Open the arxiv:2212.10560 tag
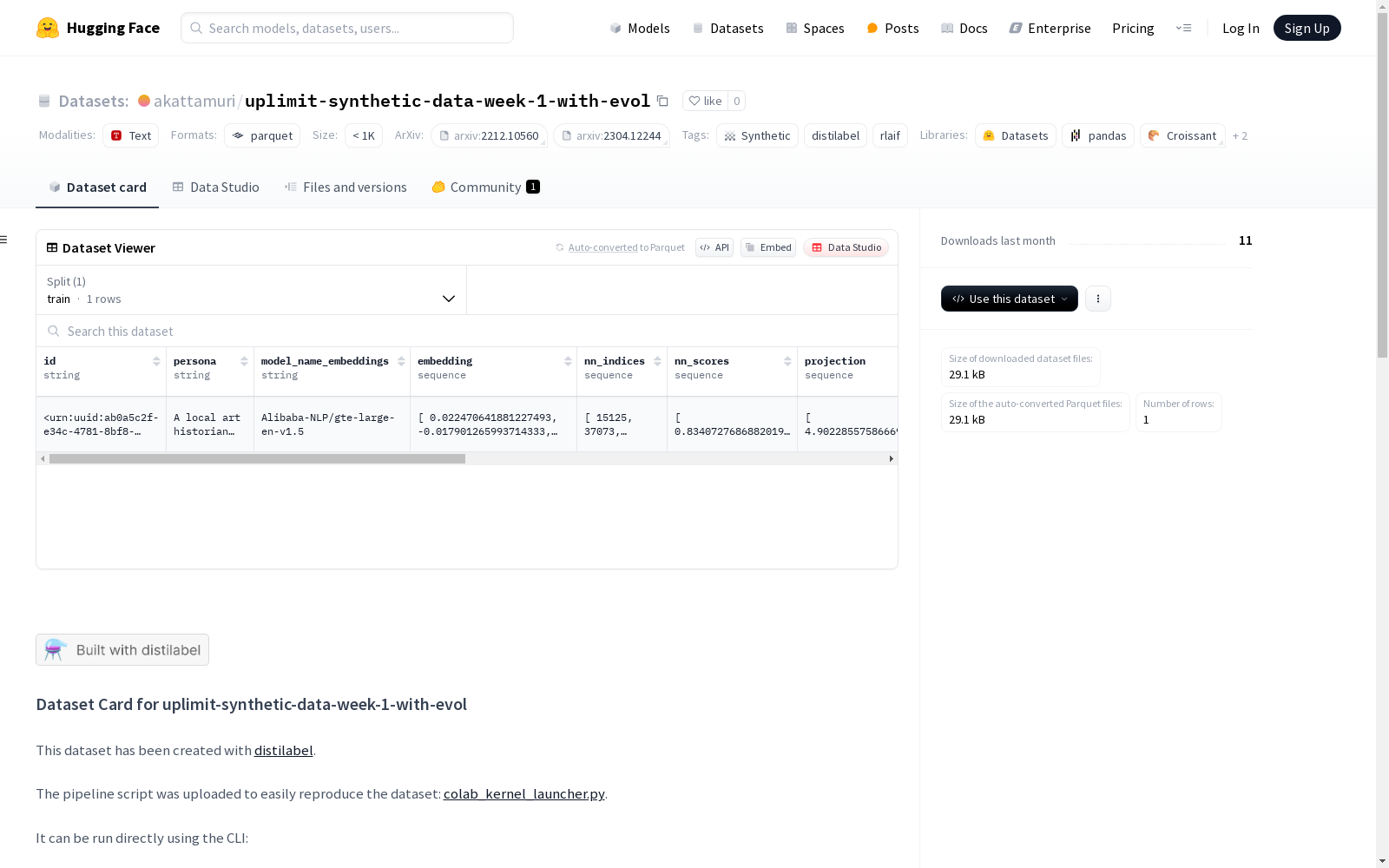 pos(489,135)
